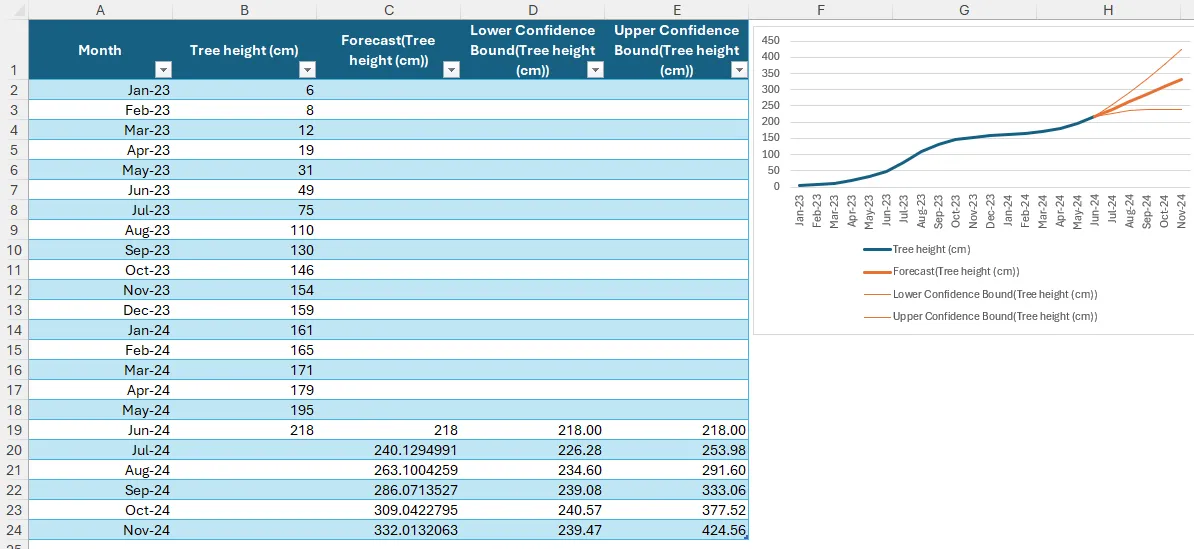The image size is (1194, 549).
Task: Select the tree height cell with value 75
Action: [x=244, y=210]
